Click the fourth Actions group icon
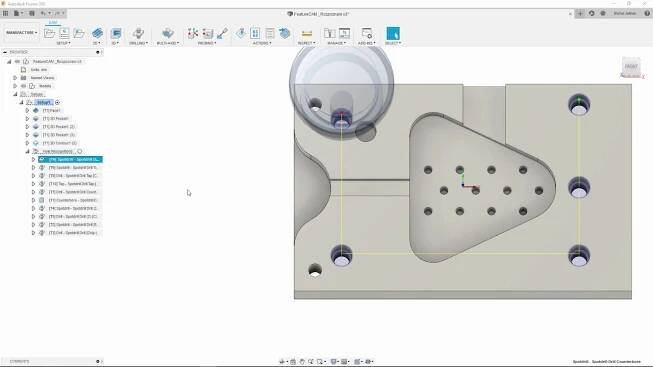 [x=285, y=33]
